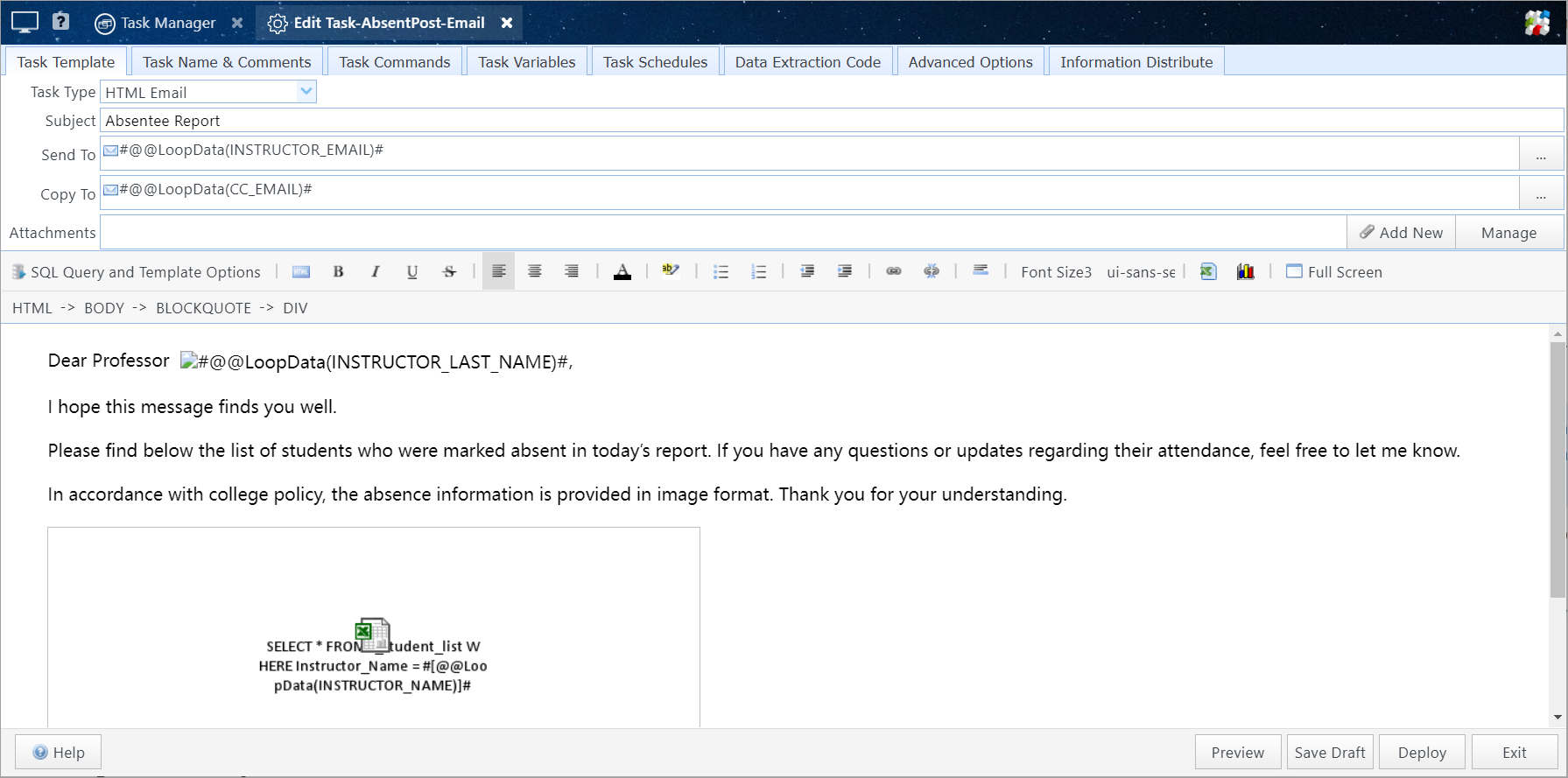Switch editor to Full Screen

(1334, 272)
